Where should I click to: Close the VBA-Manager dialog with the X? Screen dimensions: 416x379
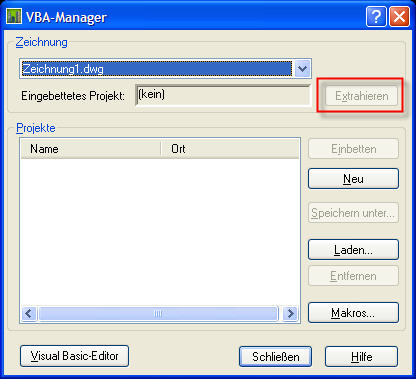tap(399, 16)
